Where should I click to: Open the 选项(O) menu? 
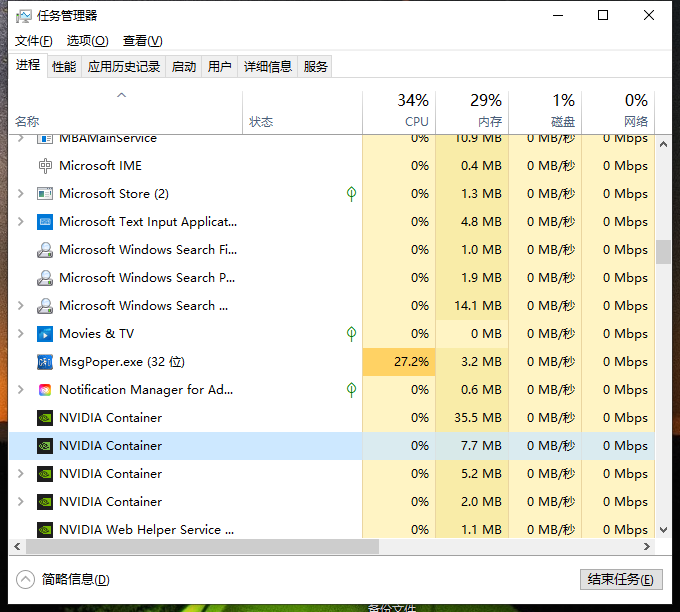[87, 41]
